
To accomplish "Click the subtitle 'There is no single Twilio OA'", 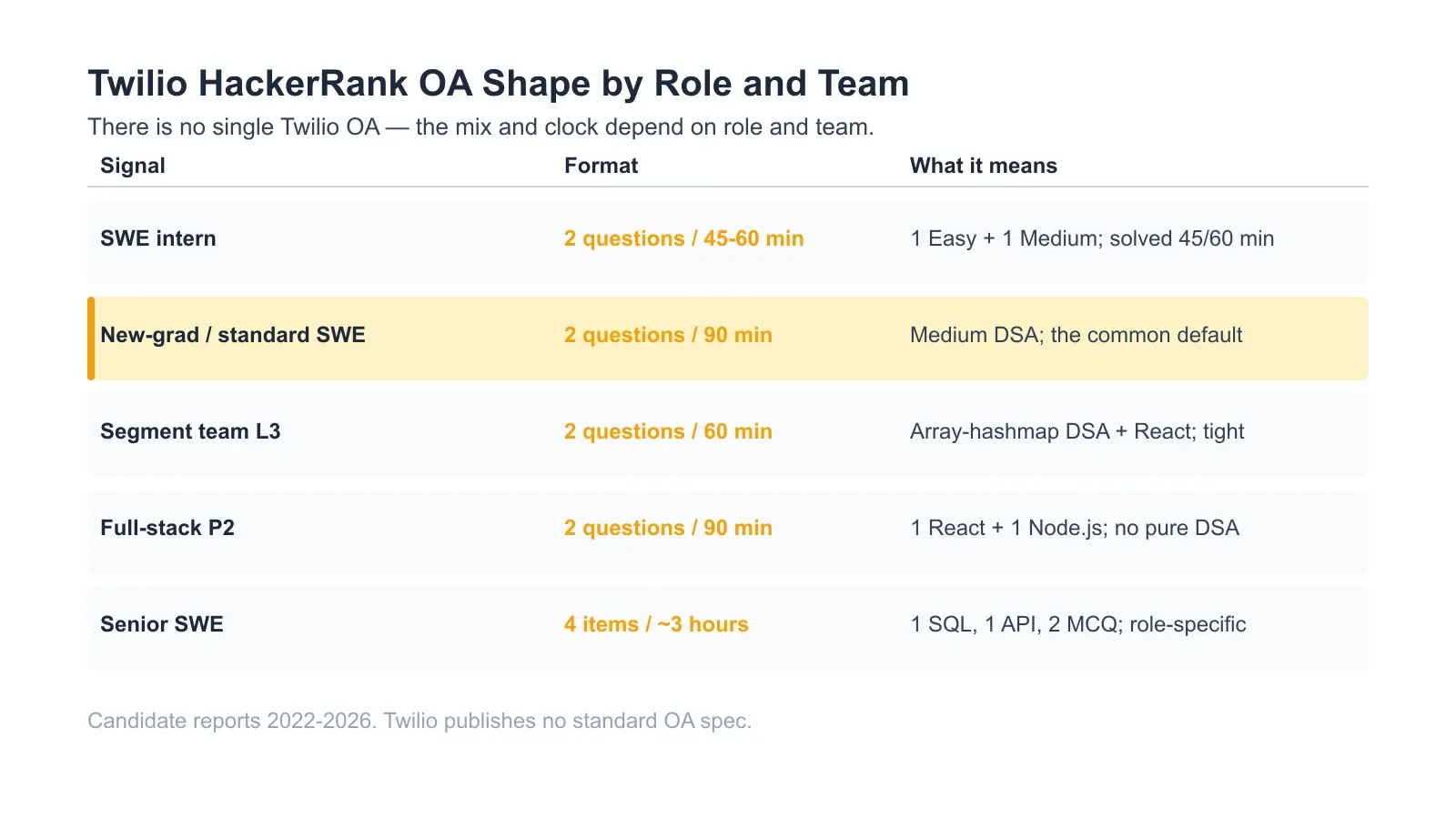I will [234, 126].
